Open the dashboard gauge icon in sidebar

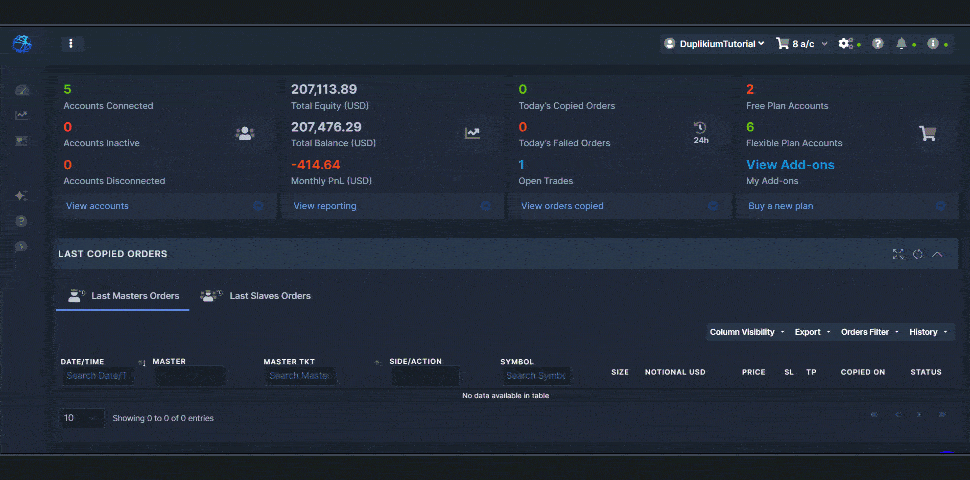tap(22, 90)
